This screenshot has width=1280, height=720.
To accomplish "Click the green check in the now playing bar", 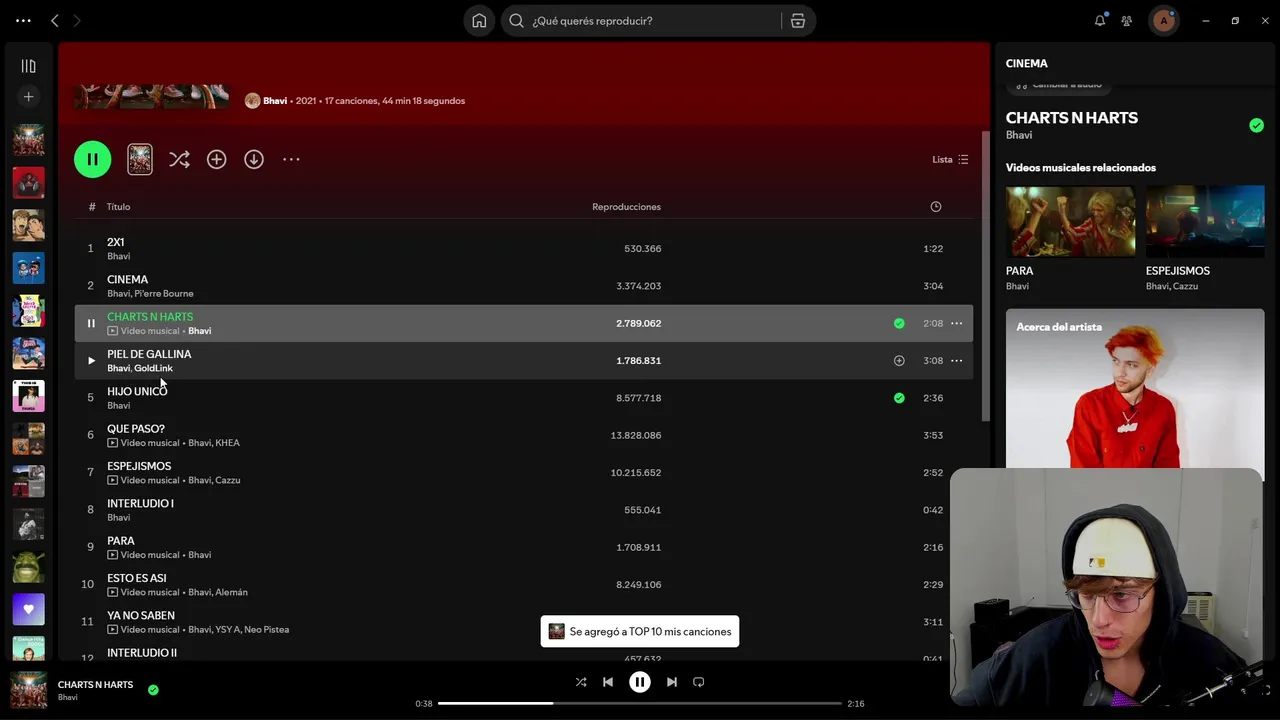I will 153,690.
